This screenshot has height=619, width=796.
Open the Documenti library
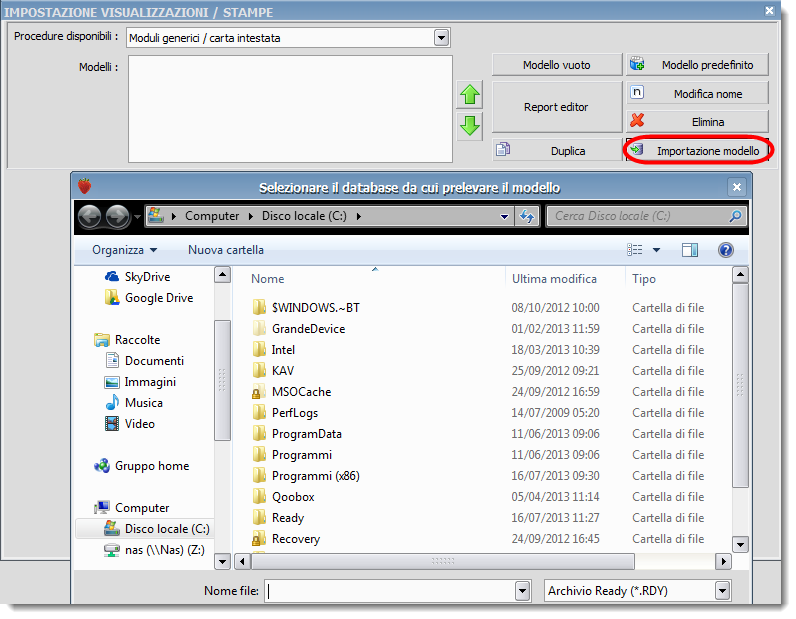coord(144,361)
